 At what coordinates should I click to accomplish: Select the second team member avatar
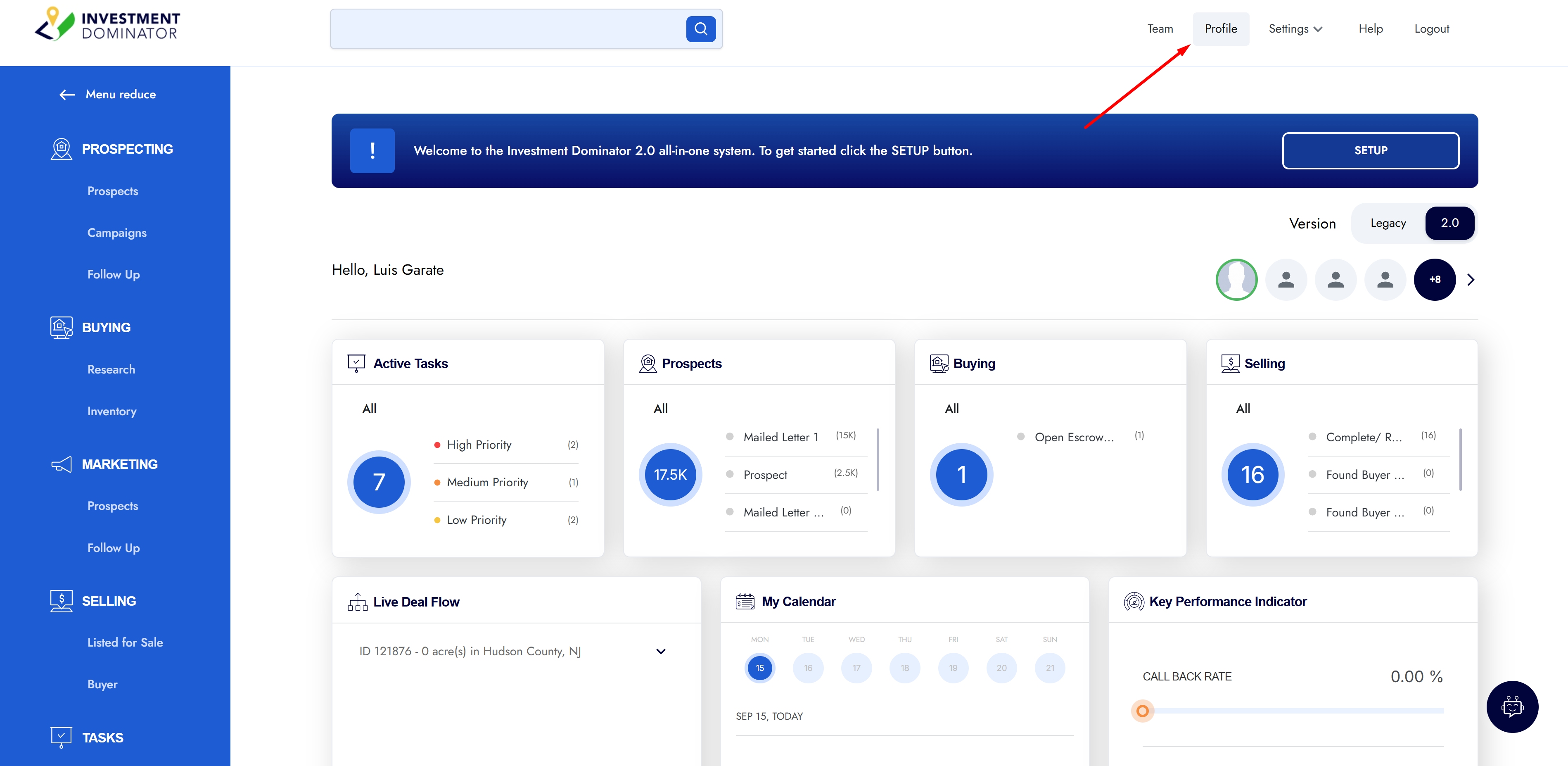click(x=1286, y=279)
